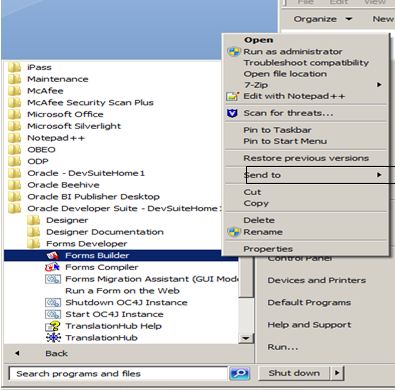The height and width of the screenshot is (390, 395).
Task: Click the shield icon next to Rename
Action: [233, 232]
